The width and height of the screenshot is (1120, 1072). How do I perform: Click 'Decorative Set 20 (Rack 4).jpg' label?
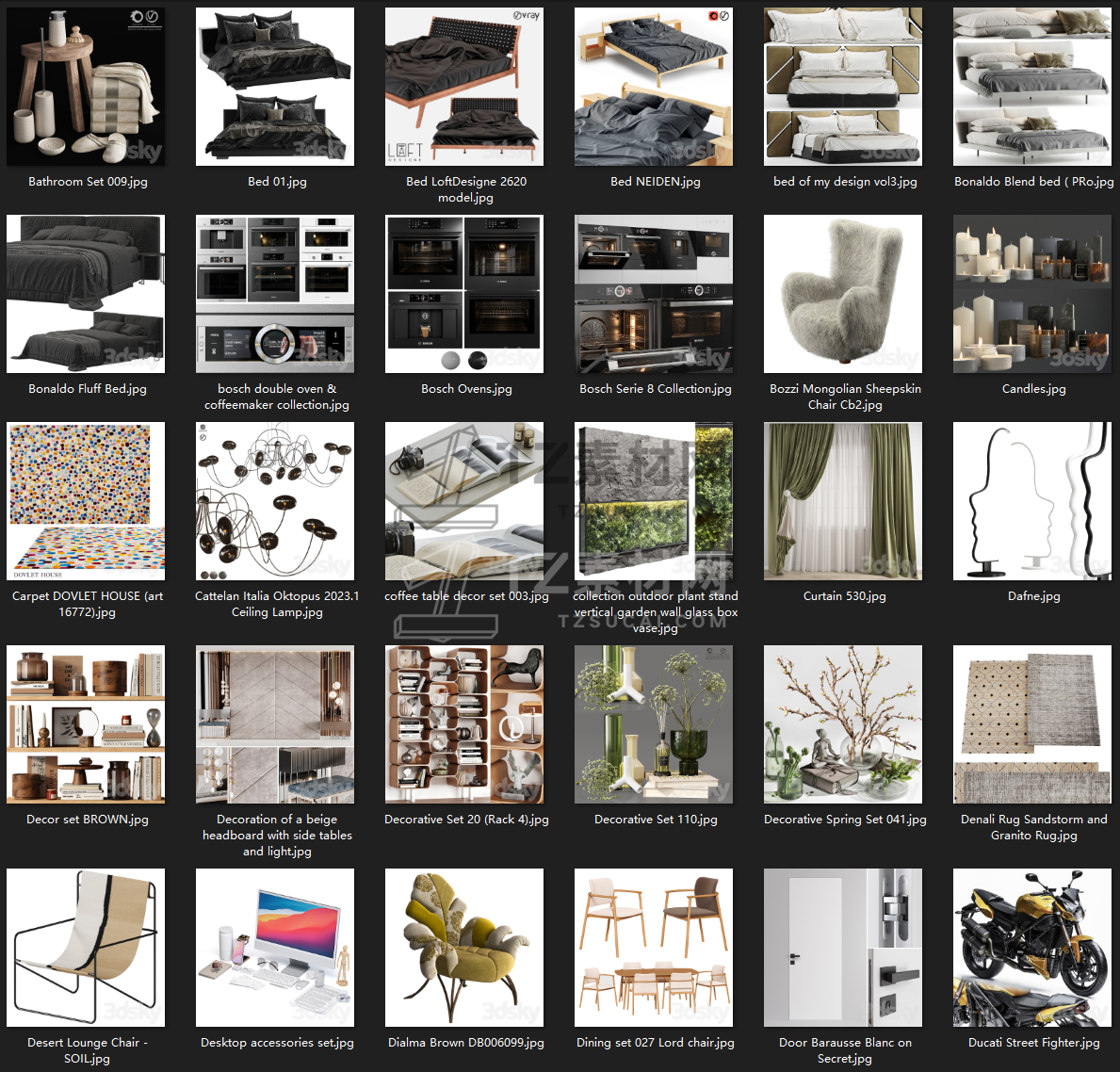466,820
